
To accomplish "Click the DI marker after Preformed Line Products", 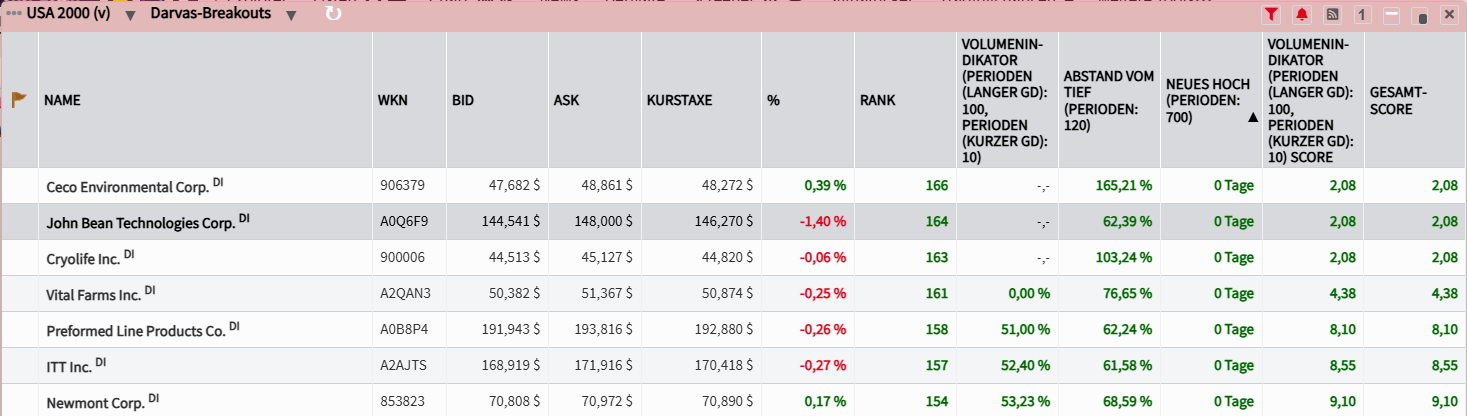I will pyautogui.click(x=234, y=326).
